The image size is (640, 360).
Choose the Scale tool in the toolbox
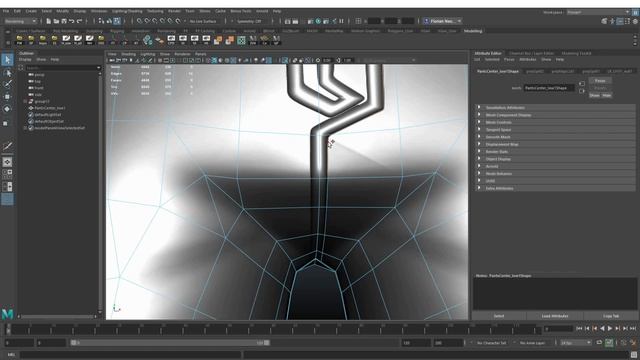pos(6,123)
